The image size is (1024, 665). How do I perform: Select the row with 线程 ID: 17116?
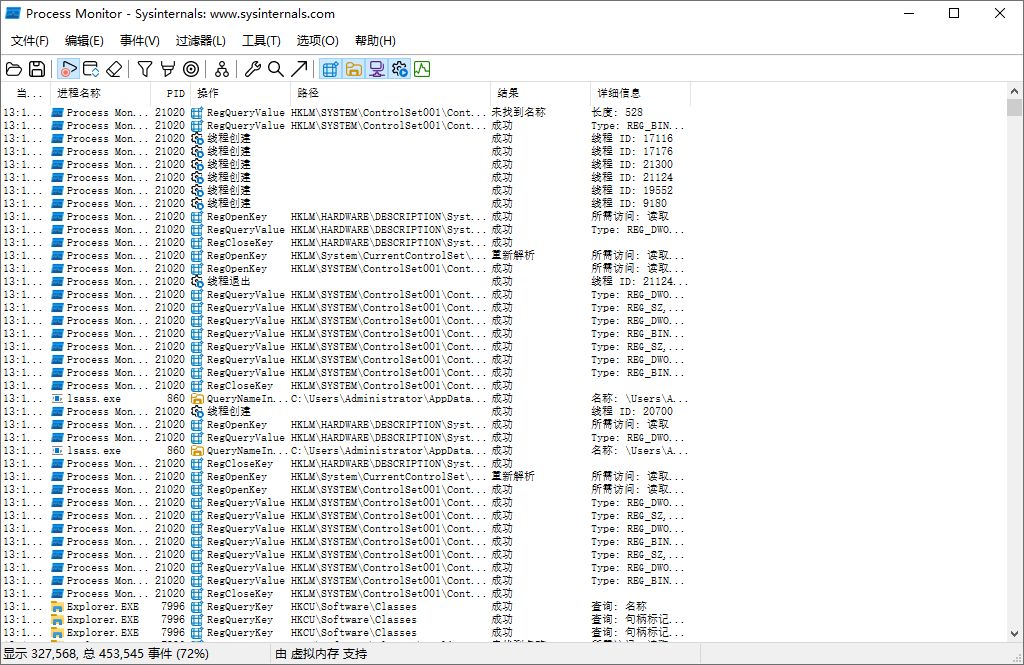346,138
